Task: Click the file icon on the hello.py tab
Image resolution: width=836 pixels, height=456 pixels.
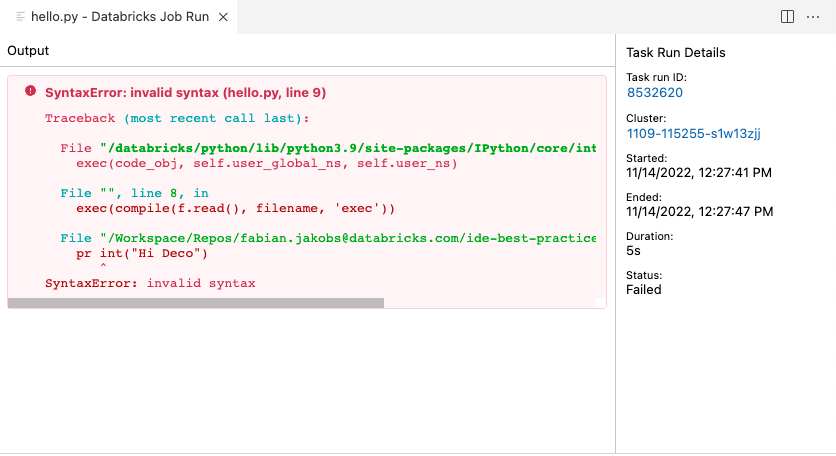Action: click(x=20, y=17)
